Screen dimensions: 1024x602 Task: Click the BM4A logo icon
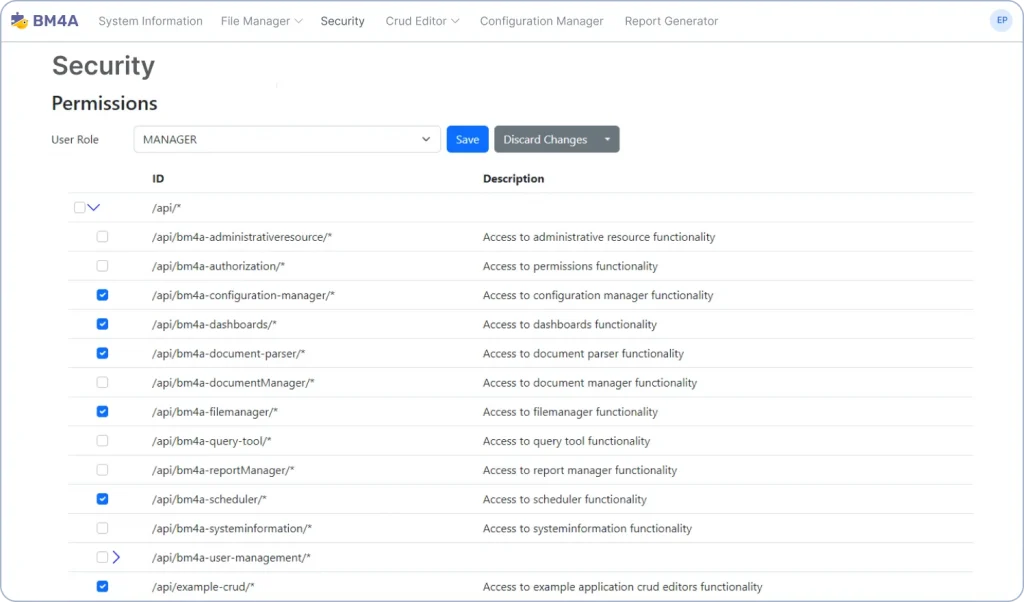pyautogui.click(x=20, y=20)
